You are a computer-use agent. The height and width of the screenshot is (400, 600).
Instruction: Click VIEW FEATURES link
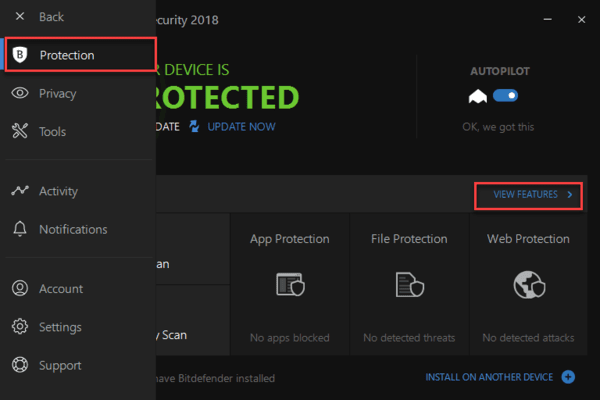525,194
